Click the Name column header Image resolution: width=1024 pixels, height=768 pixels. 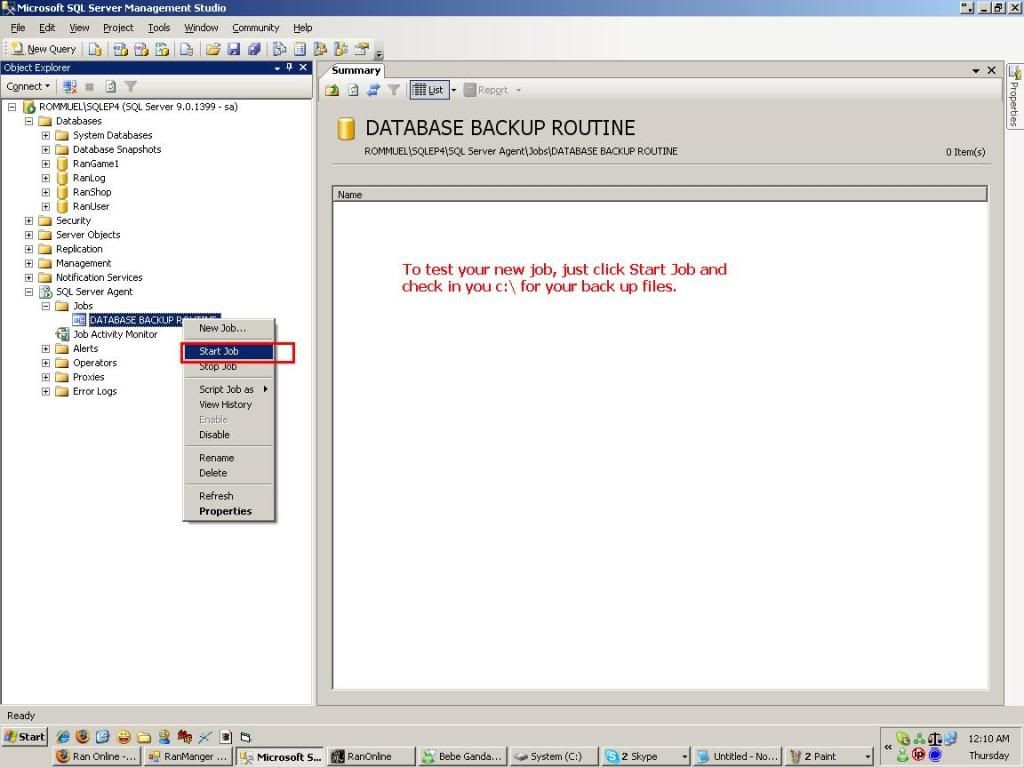click(660, 195)
